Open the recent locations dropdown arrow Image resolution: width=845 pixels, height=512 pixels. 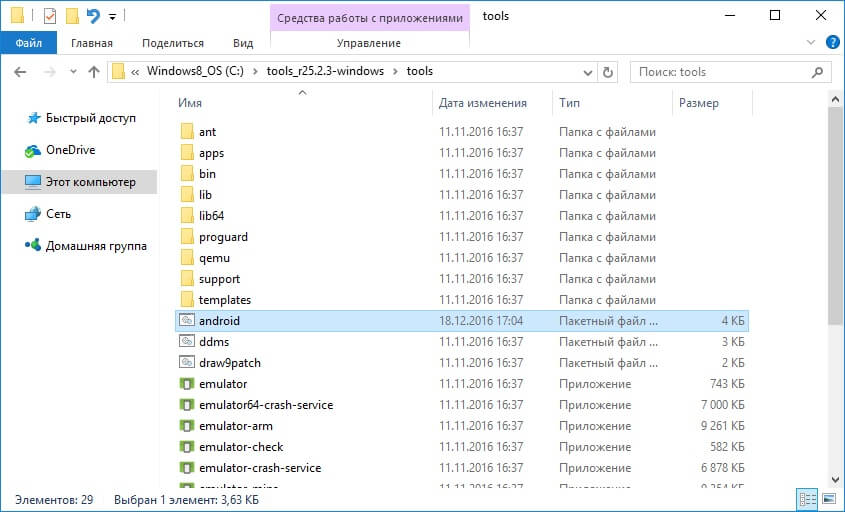71,72
